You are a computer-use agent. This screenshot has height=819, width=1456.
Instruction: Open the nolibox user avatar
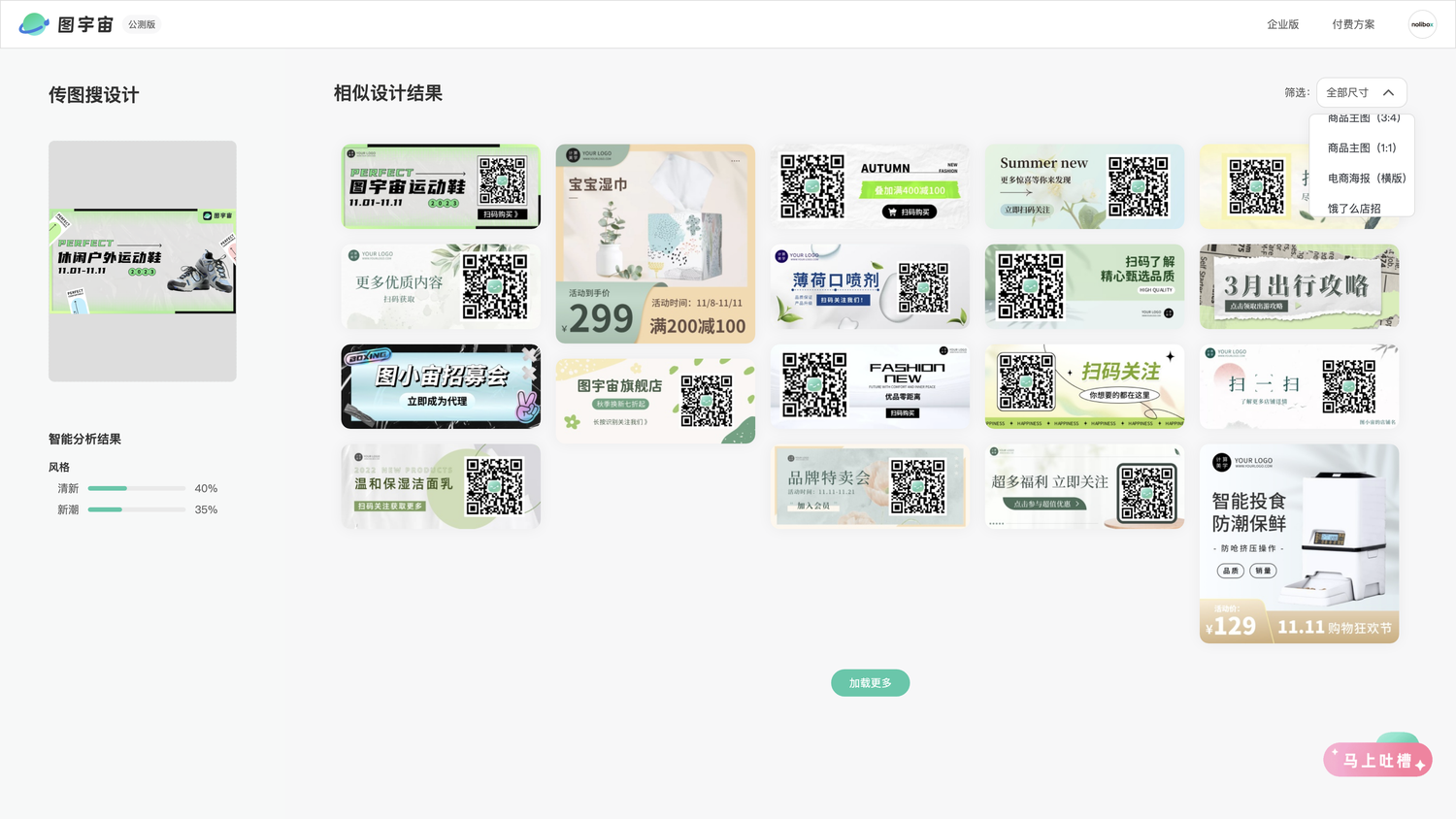1422,24
